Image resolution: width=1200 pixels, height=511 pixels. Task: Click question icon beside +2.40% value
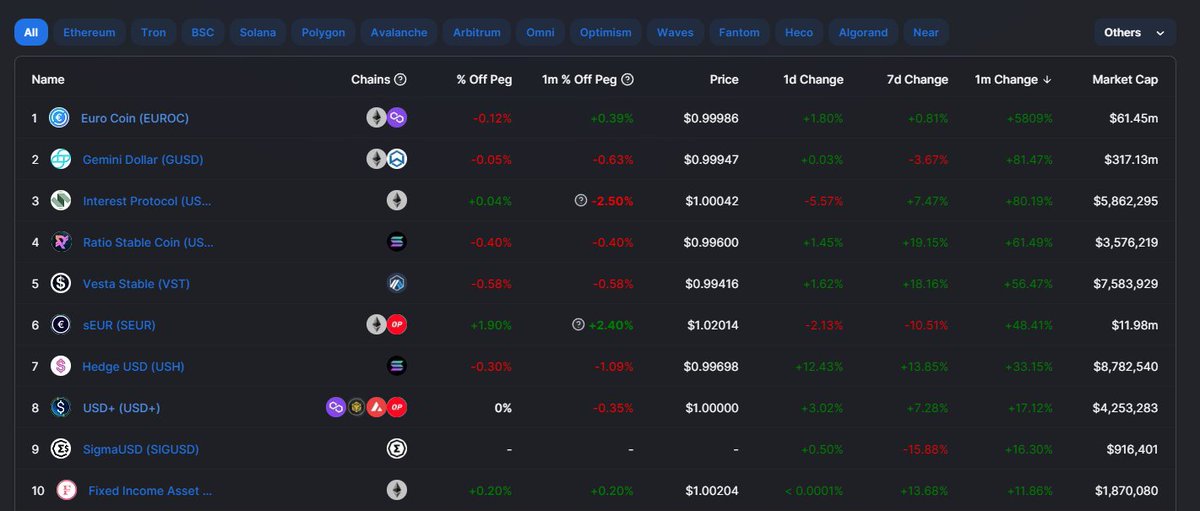(x=578, y=325)
